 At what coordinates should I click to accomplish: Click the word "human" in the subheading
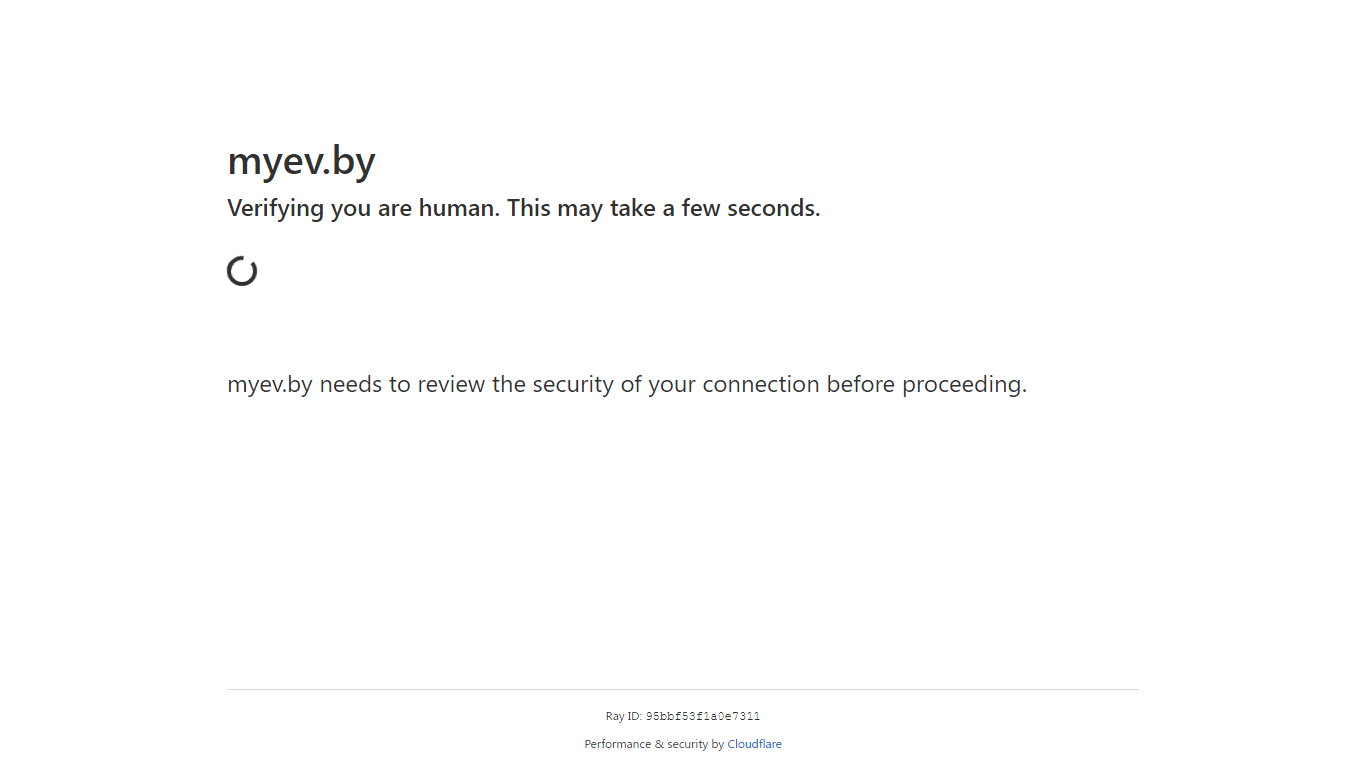(x=457, y=209)
